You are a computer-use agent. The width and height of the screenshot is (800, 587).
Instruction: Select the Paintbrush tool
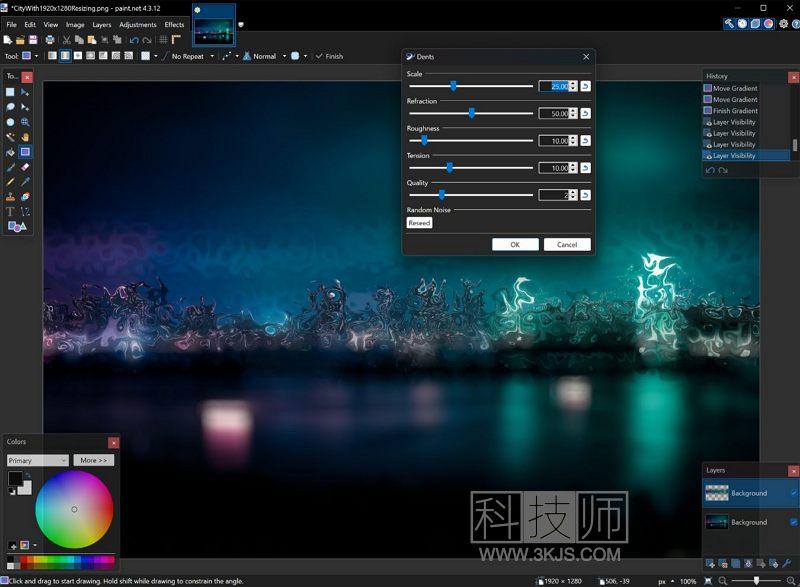pos(10,167)
